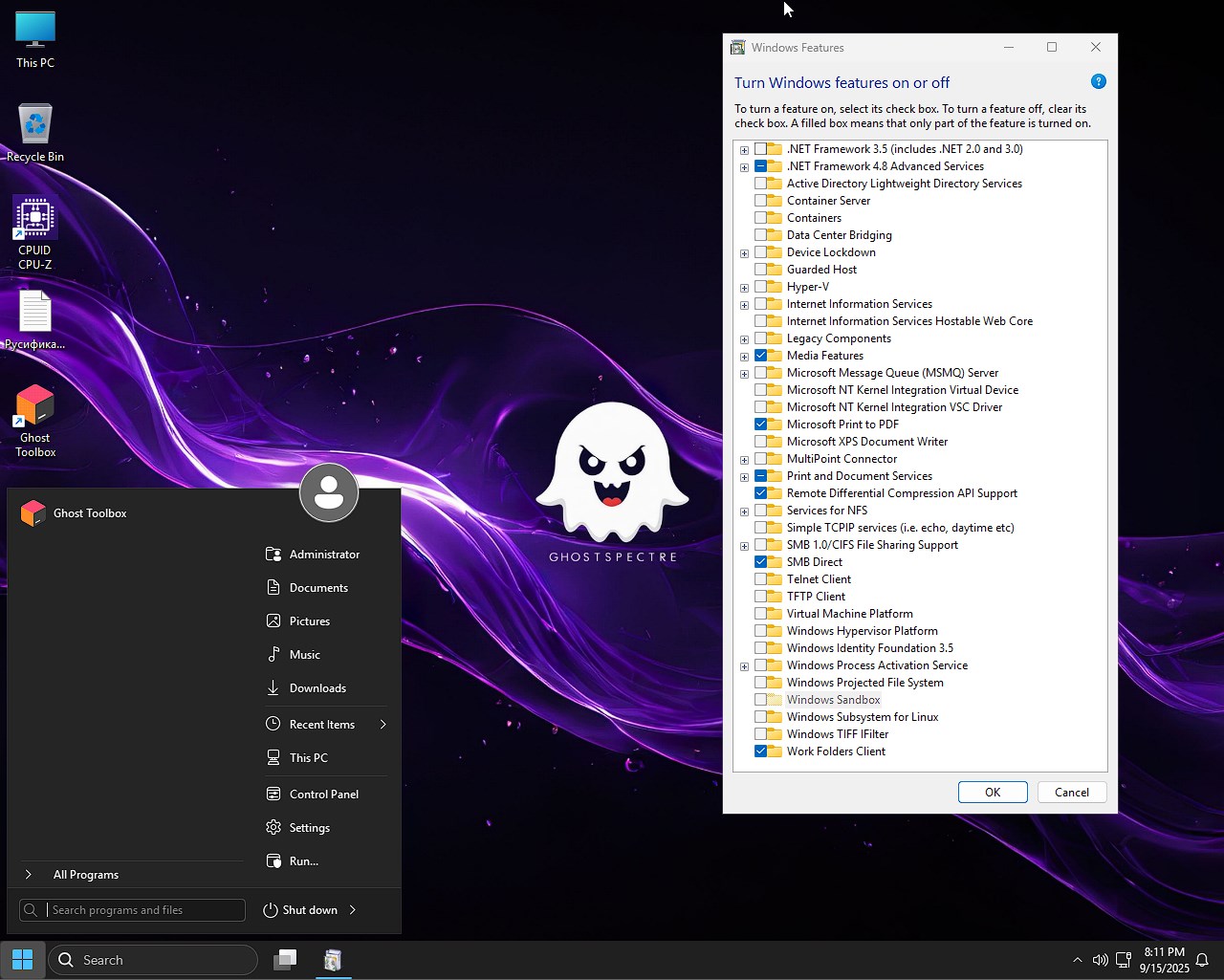
Task: Expand Internet Information Services
Action: [x=744, y=304]
